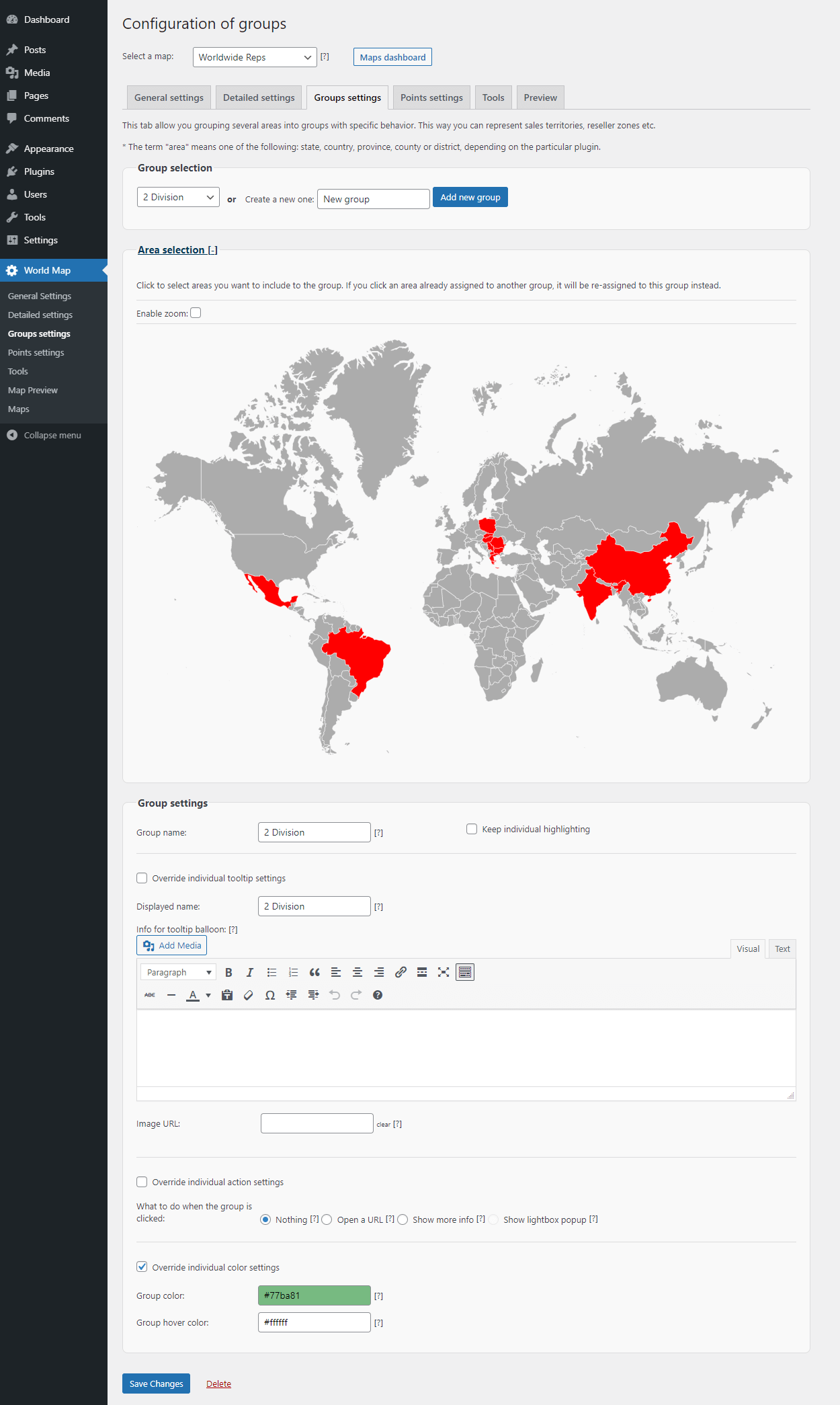Image resolution: width=840 pixels, height=1405 pixels.
Task: Switch to the Points settings tab
Action: pos(431,98)
